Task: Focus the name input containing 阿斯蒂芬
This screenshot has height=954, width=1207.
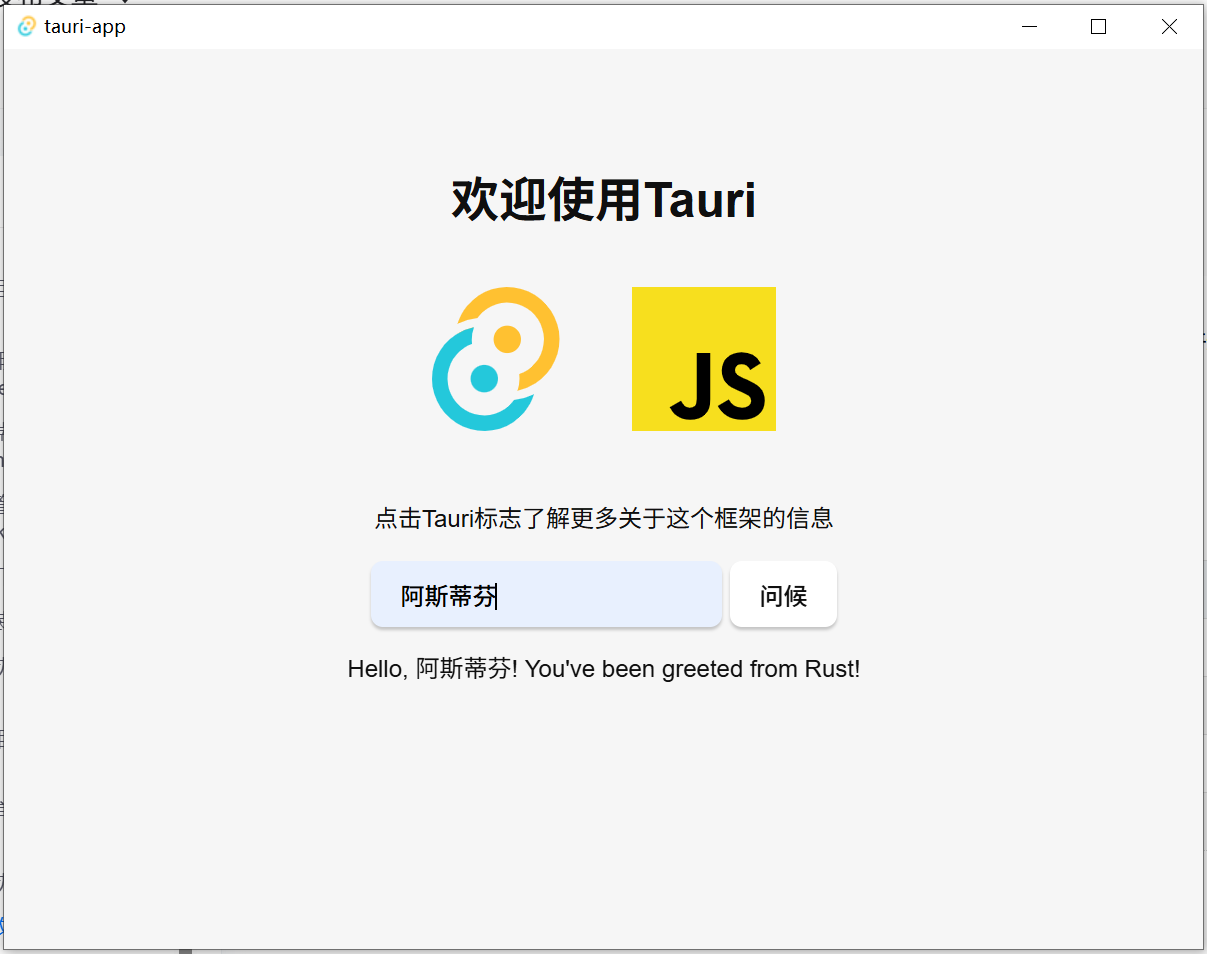Action: point(546,595)
